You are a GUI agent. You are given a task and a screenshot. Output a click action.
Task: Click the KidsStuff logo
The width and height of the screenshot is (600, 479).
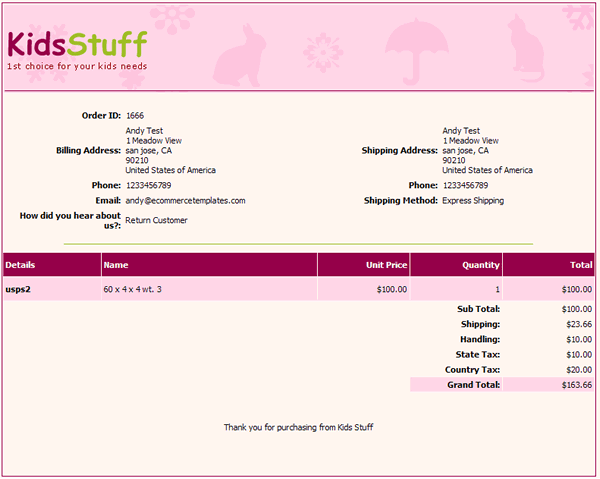pos(77,44)
